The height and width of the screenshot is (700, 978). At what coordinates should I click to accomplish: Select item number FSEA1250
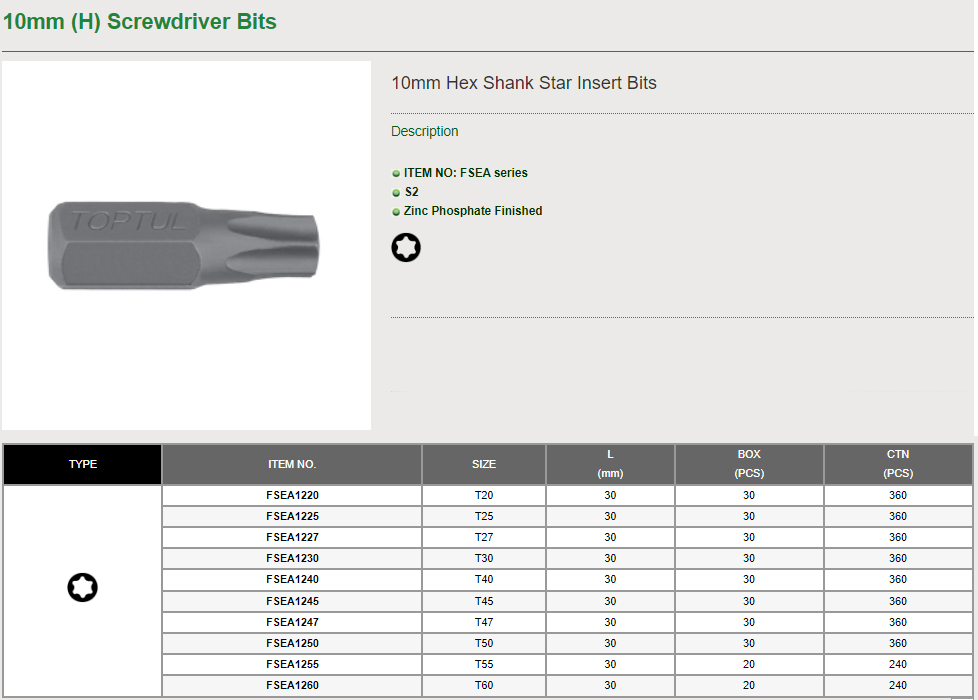point(292,643)
